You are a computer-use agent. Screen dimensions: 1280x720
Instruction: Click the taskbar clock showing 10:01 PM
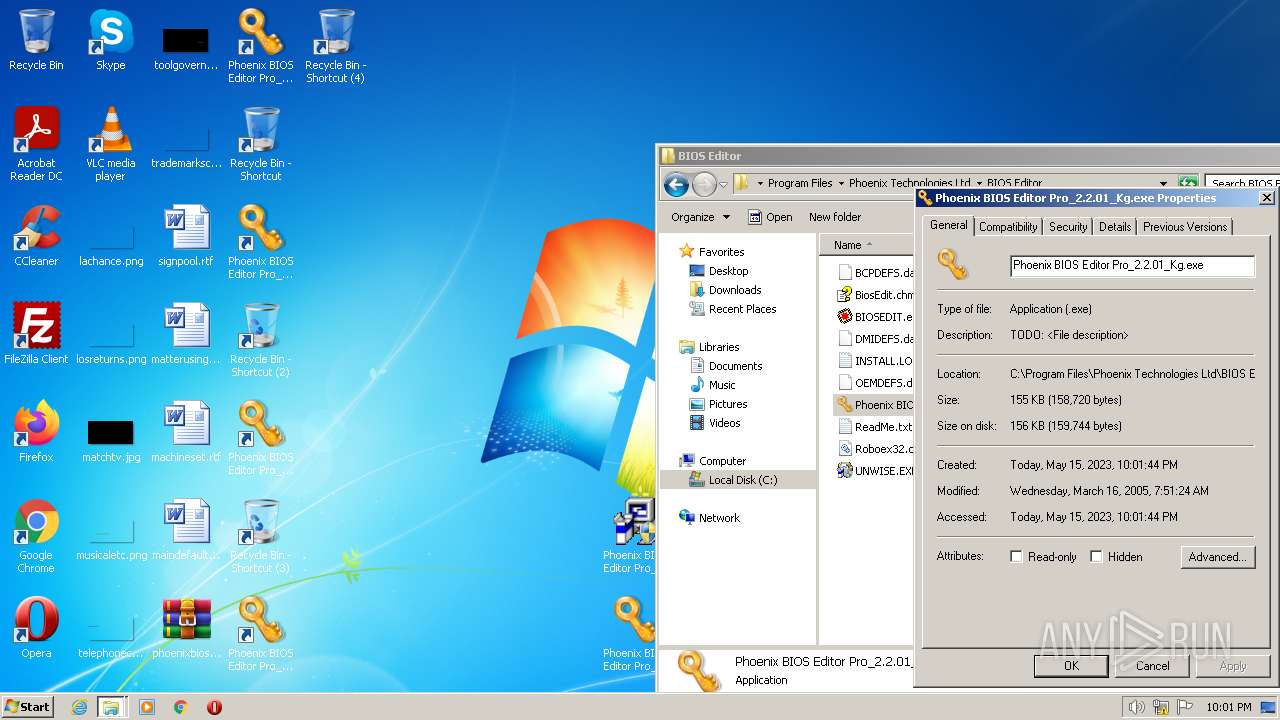tap(1228, 707)
